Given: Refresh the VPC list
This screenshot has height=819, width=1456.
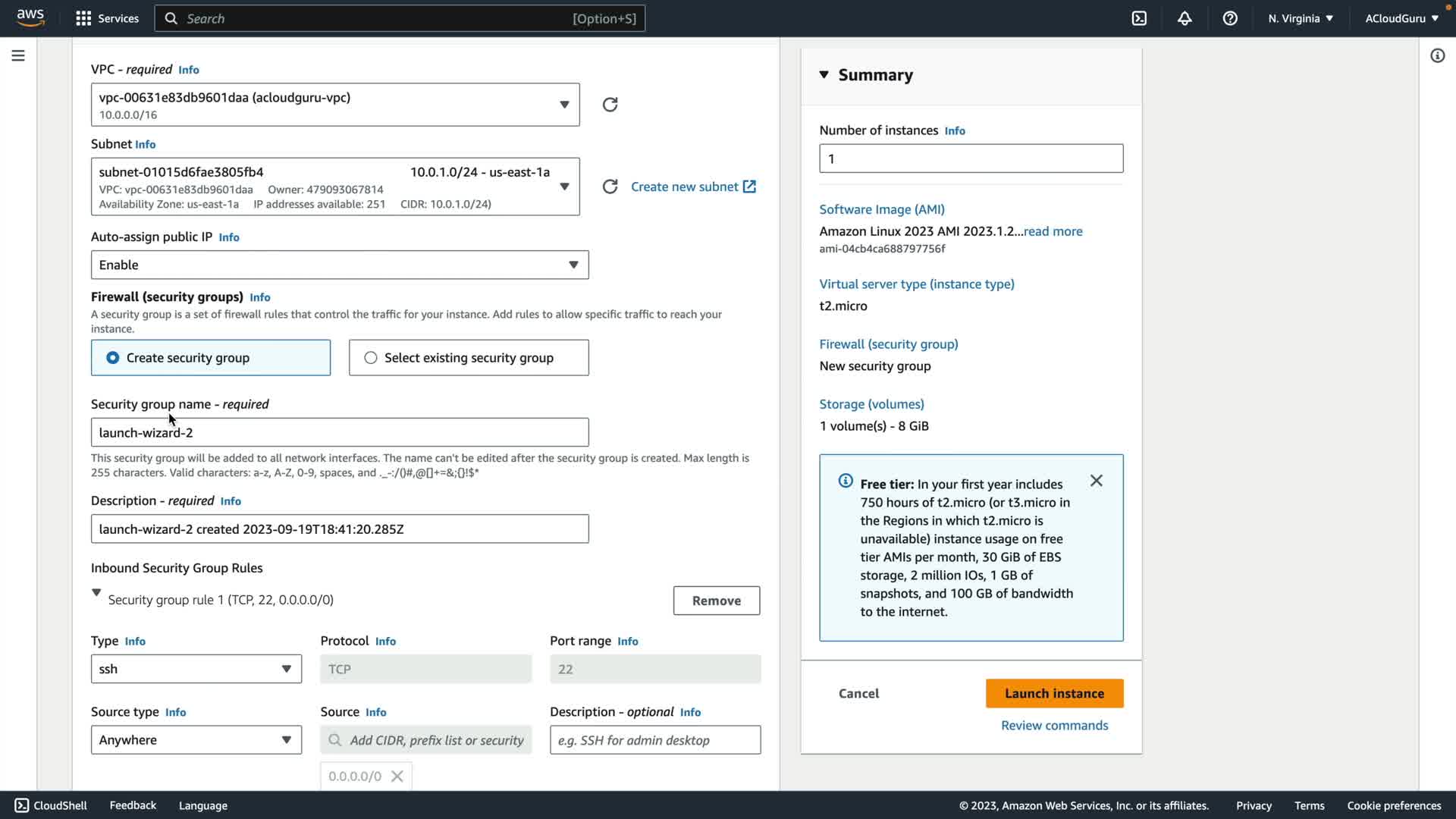Looking at the screenshot, I should pyautogui.click(x=610, y=105).
